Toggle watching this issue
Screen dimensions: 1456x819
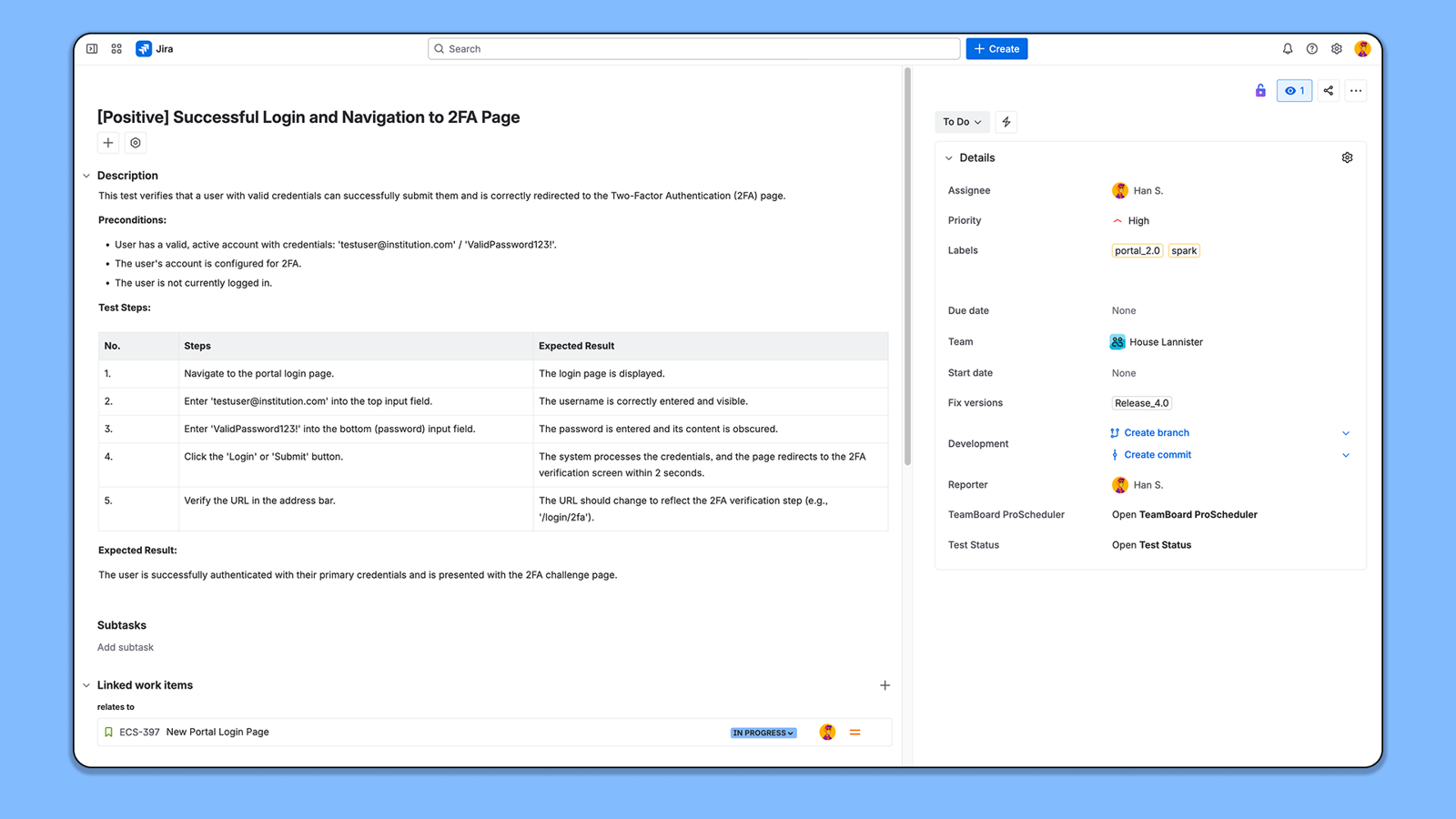click(x=1294, y=91)
